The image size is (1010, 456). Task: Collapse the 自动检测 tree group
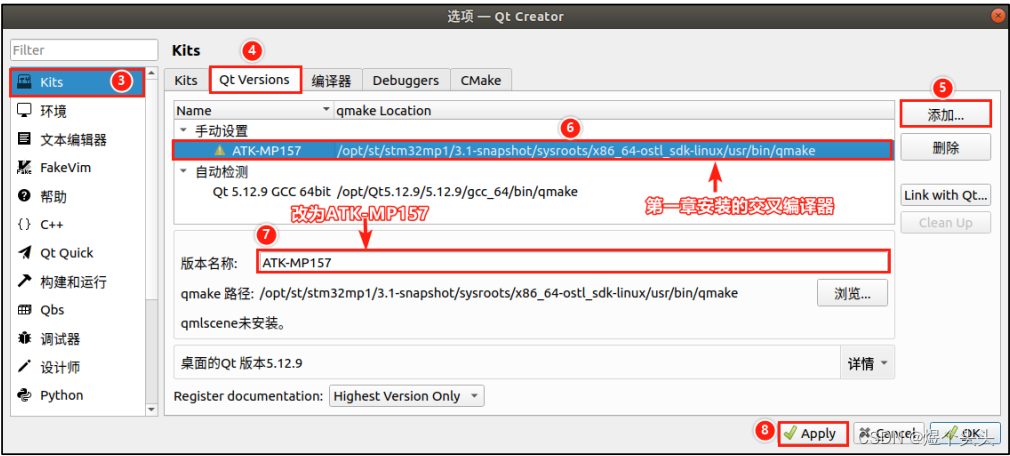(x=184, y=171)
